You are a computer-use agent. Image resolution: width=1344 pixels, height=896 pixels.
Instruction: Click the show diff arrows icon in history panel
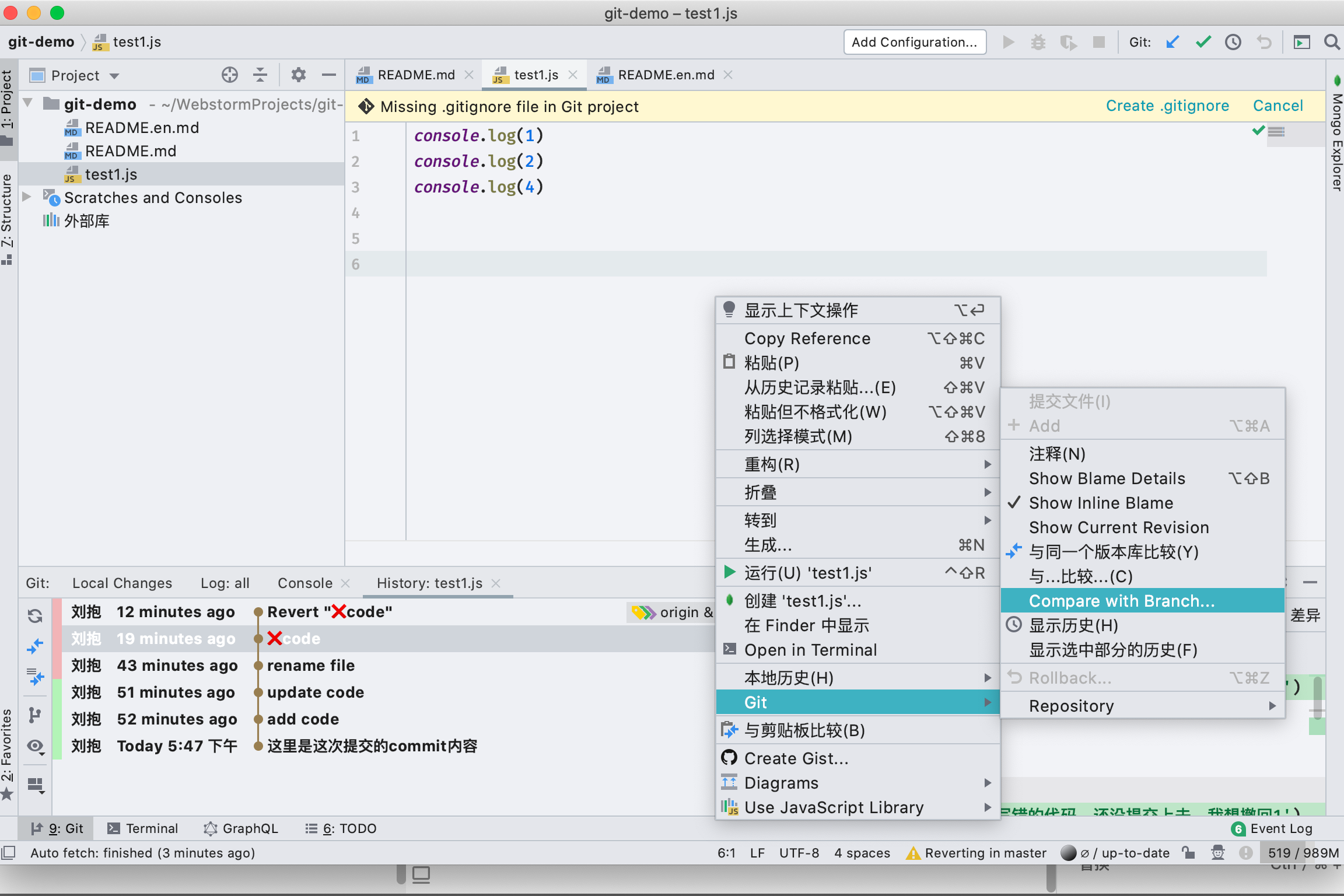tap(35, 646)
